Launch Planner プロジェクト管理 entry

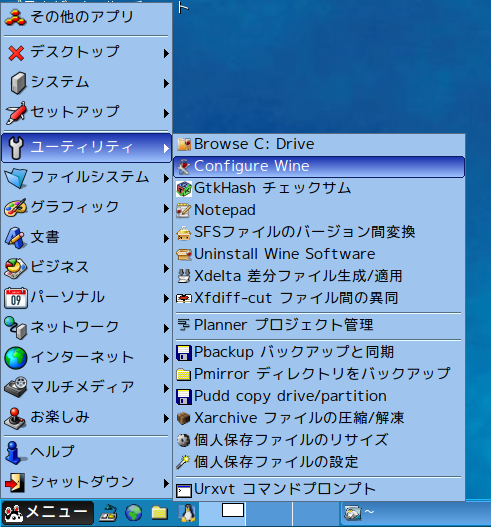pyautogui.click(x=319, y=325)
